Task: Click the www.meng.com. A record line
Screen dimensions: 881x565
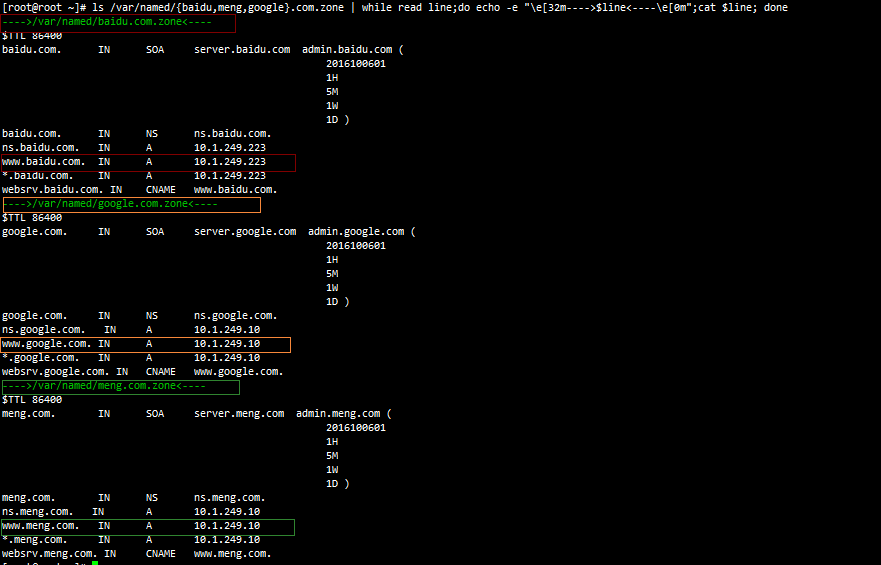Action: (x=131, y=526)
